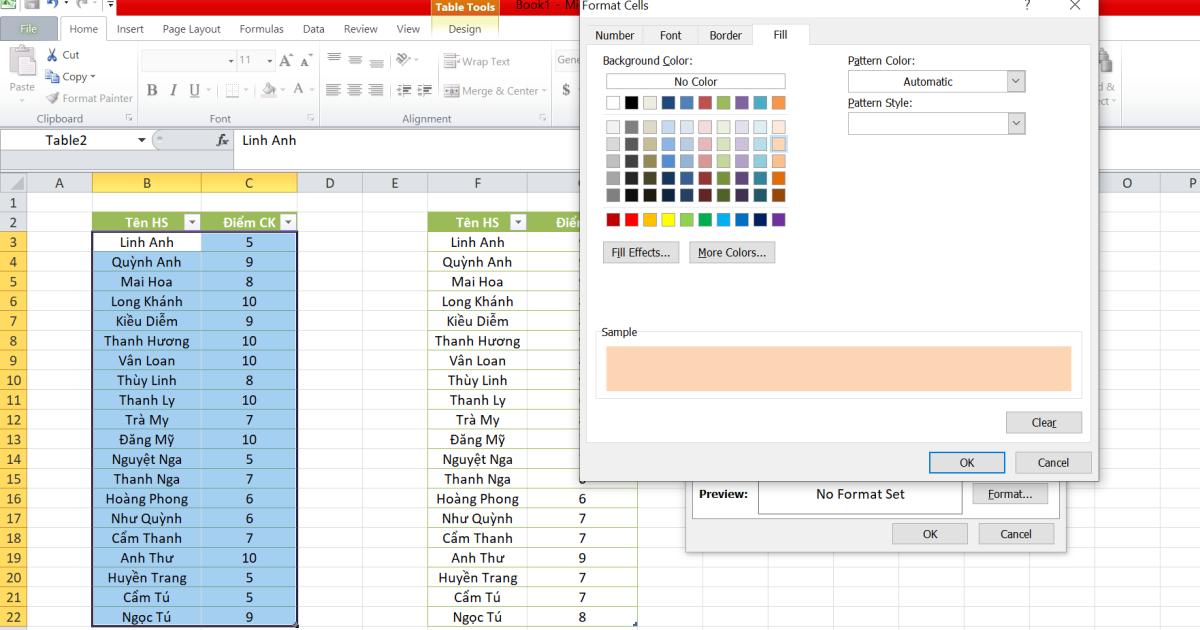The height and width of the screenshot is (630, 1200).
Task: Open the Pattern Color dropdown
Action: click(x=1015, y=81)
